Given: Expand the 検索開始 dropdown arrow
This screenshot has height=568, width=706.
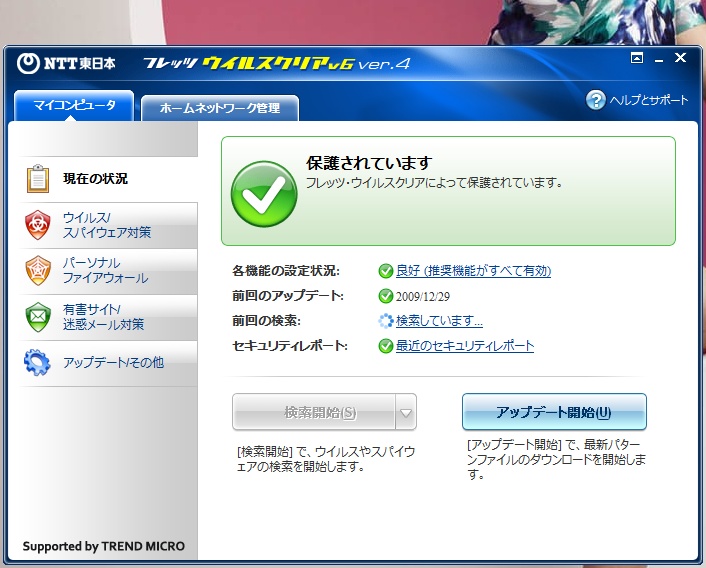Looking at the screenshot, I should click(x=406, y=412).
